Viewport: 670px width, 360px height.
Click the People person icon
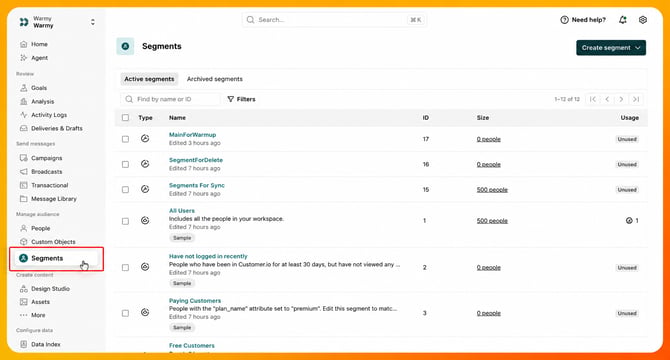tap(24, 228)
